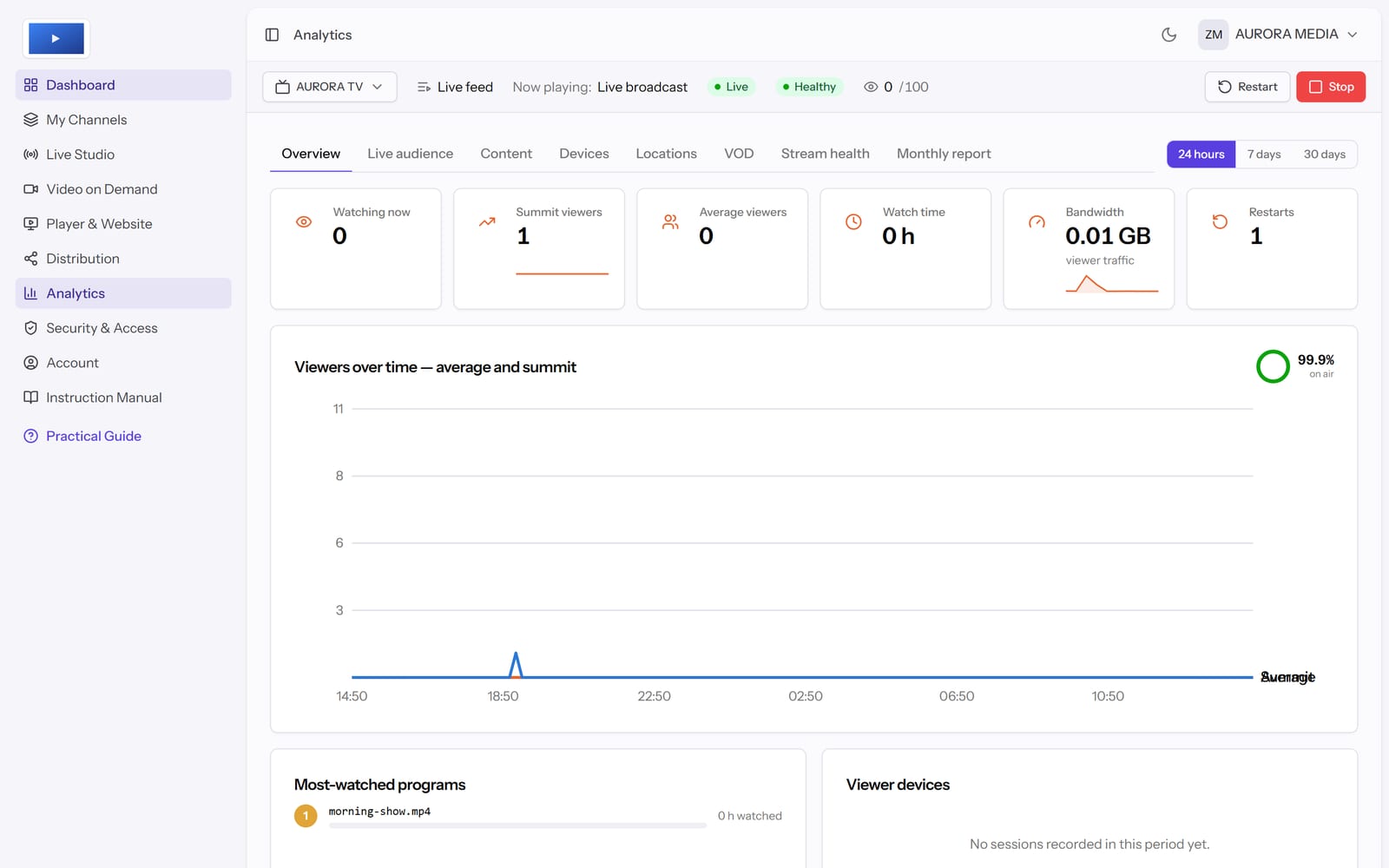Expand the AURORA MEDIA account menu chevron
This screenshot has width=1389, height=868.
click(1353, 35)
